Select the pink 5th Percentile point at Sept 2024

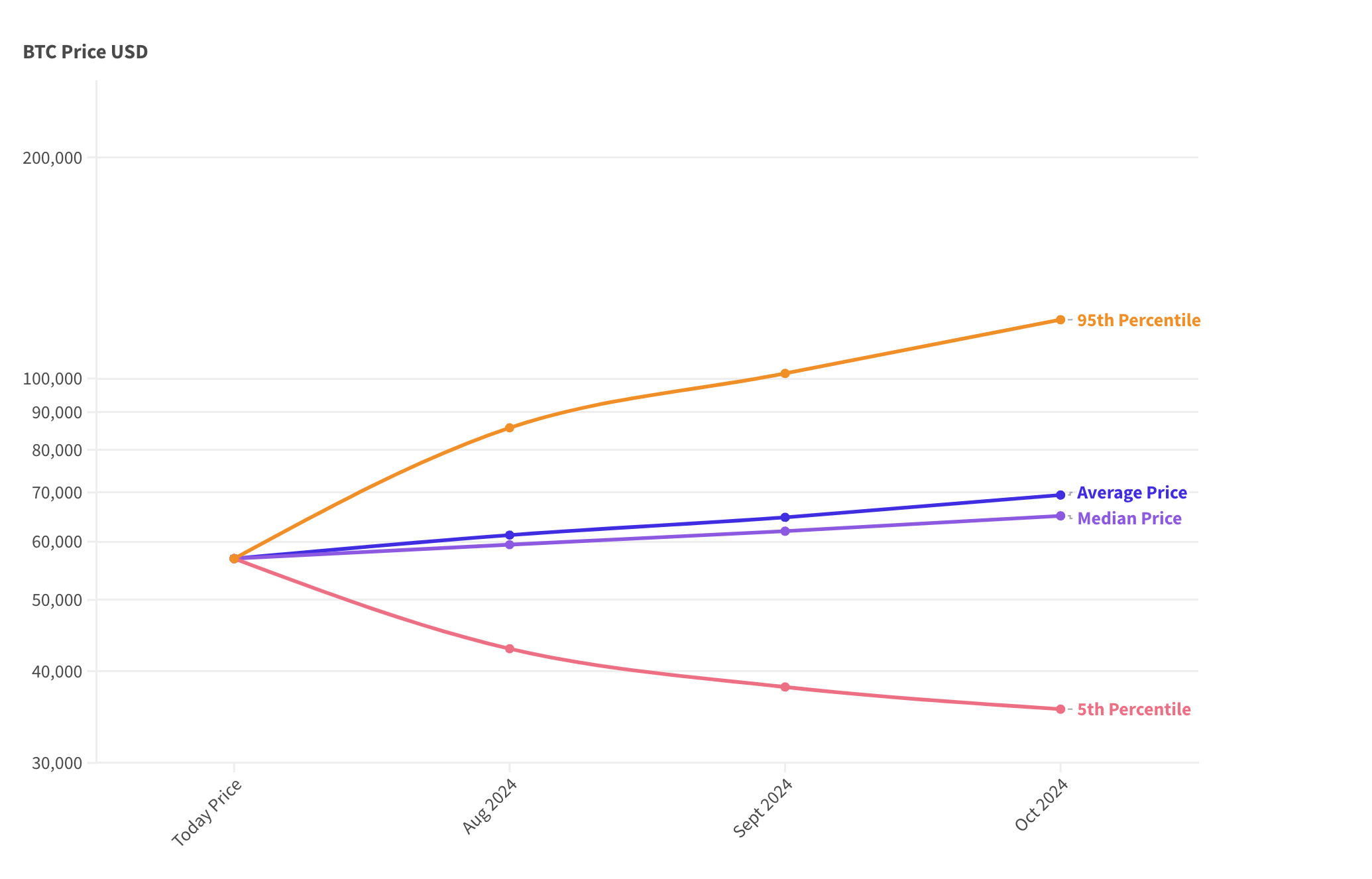[x=785, y=687]
